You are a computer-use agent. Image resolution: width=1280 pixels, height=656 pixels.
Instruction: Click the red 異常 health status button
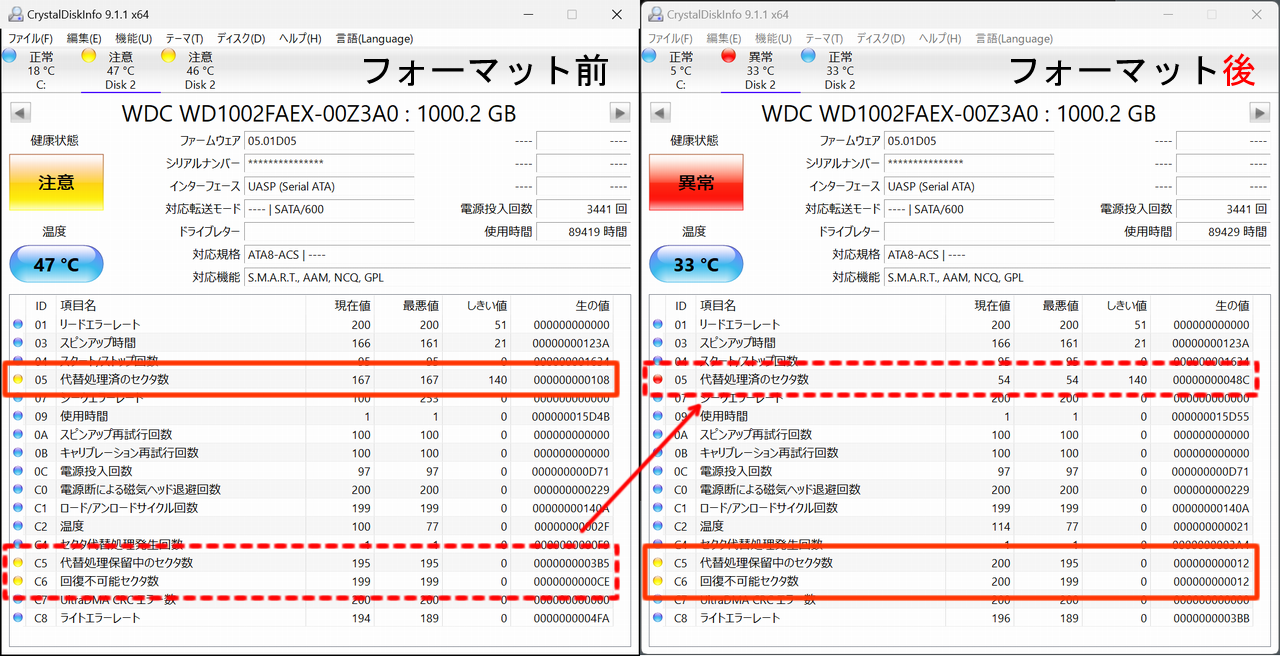tap(696, 182)
